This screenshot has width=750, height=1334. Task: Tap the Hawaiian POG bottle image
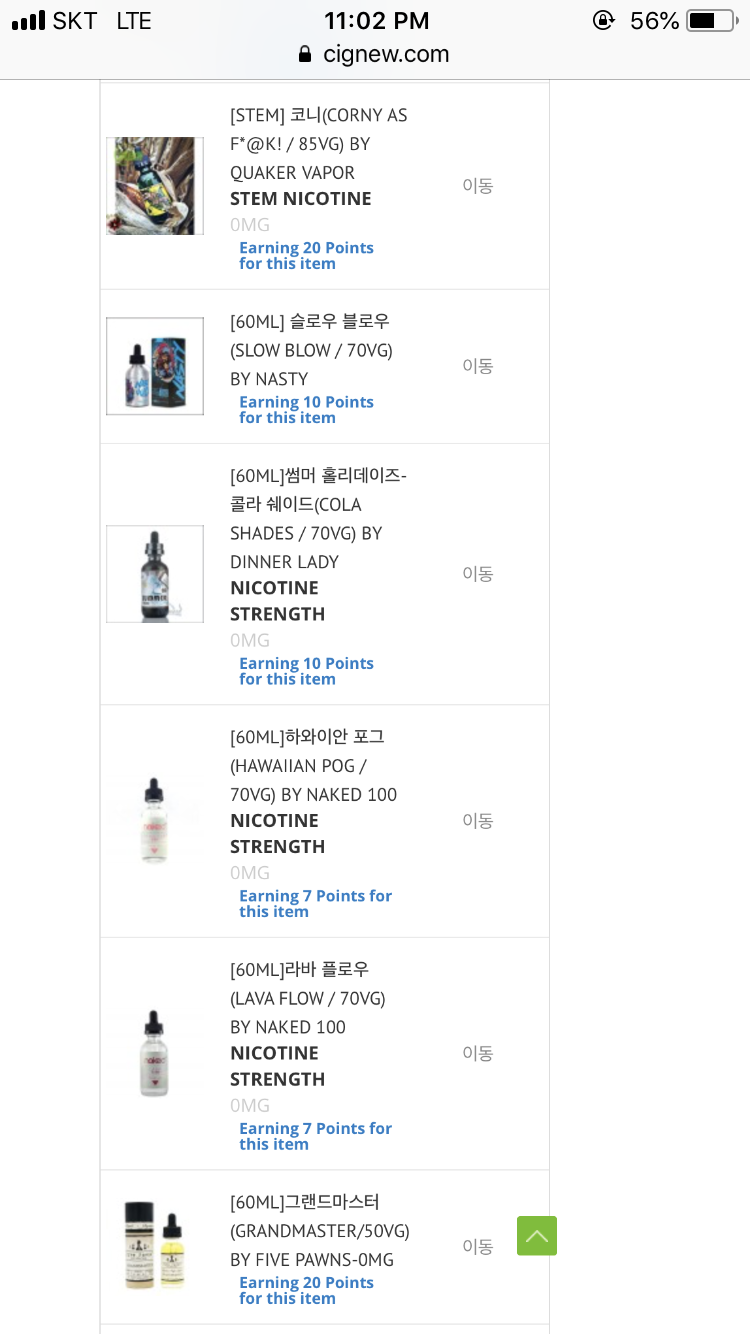click(x=155, y=821)
